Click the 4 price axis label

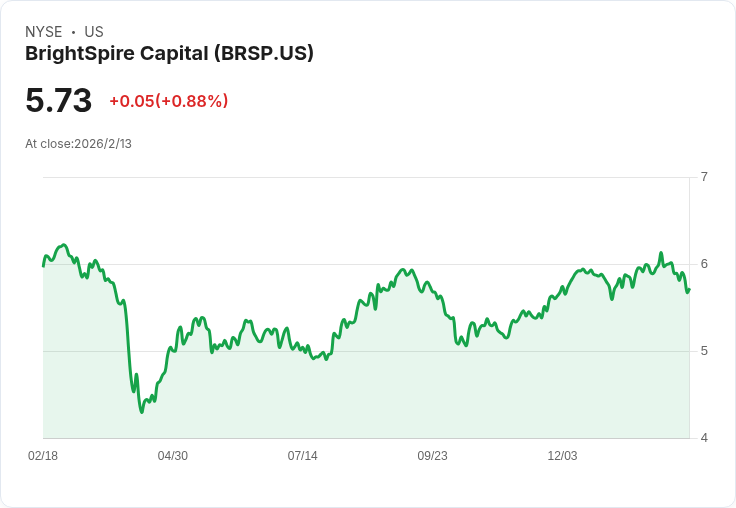704,438
